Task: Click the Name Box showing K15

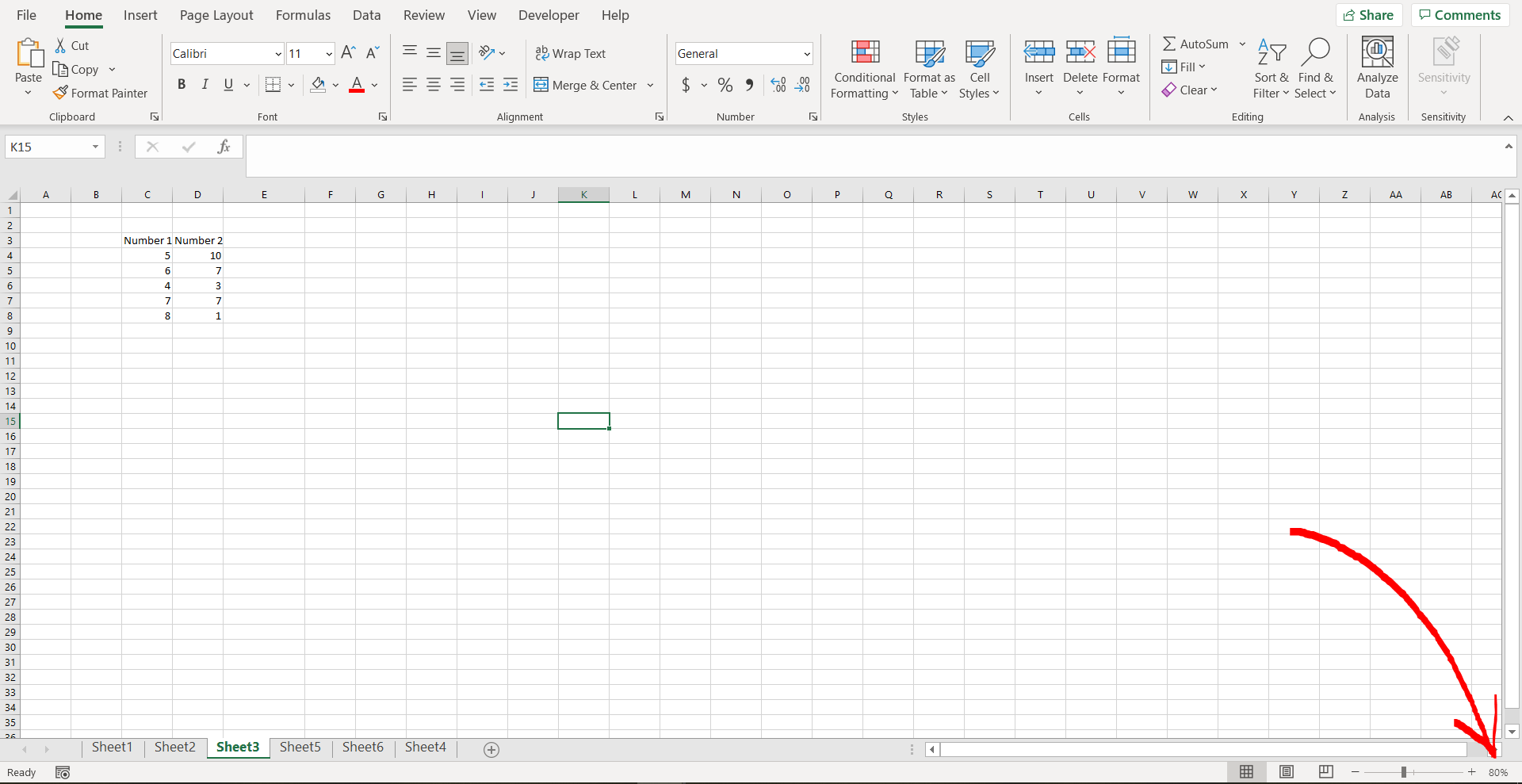Action: (48, 147)
